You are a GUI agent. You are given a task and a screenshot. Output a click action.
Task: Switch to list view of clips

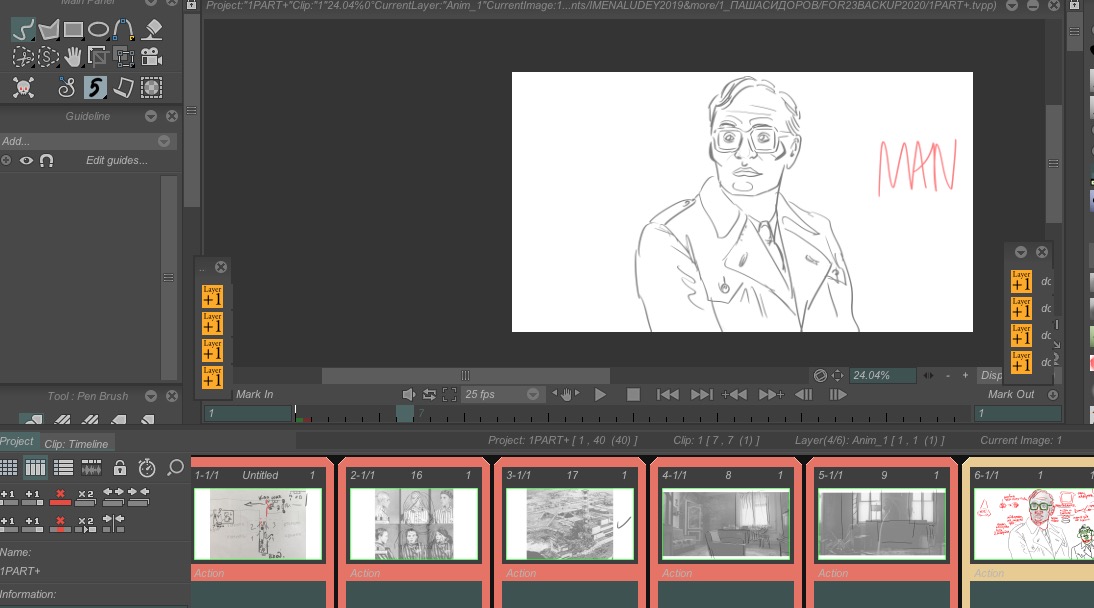click(63, 468)
